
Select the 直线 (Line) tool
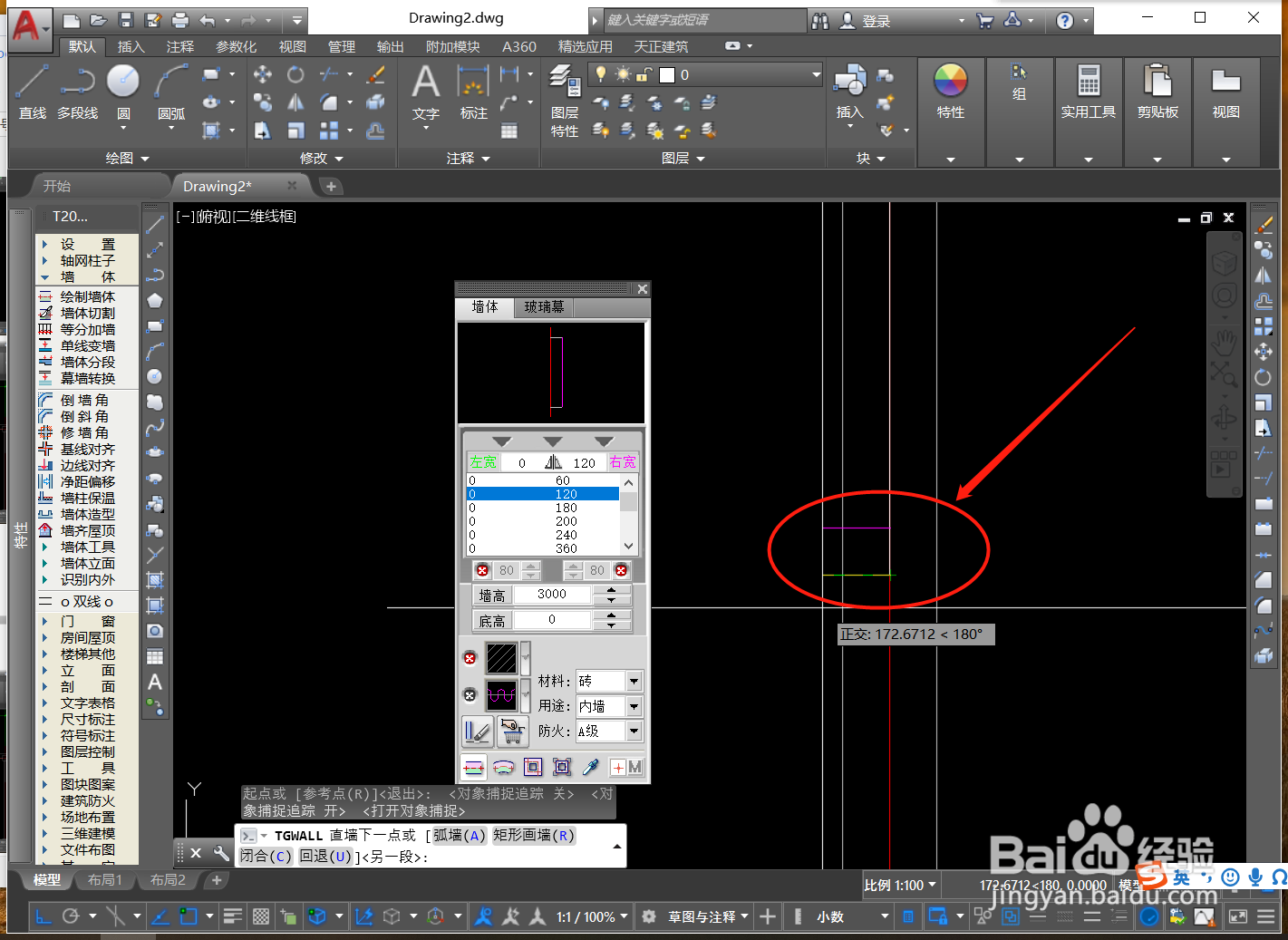pyautogui.click(x=32, y=91)
